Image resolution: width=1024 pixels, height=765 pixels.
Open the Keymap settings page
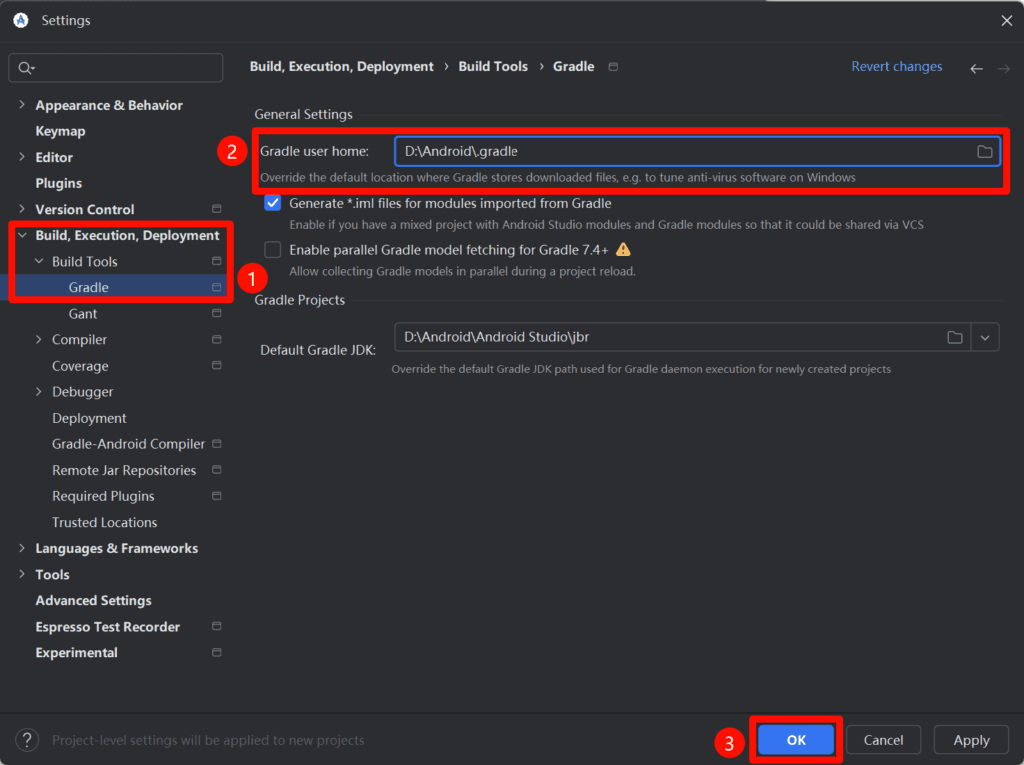point(60,131)
